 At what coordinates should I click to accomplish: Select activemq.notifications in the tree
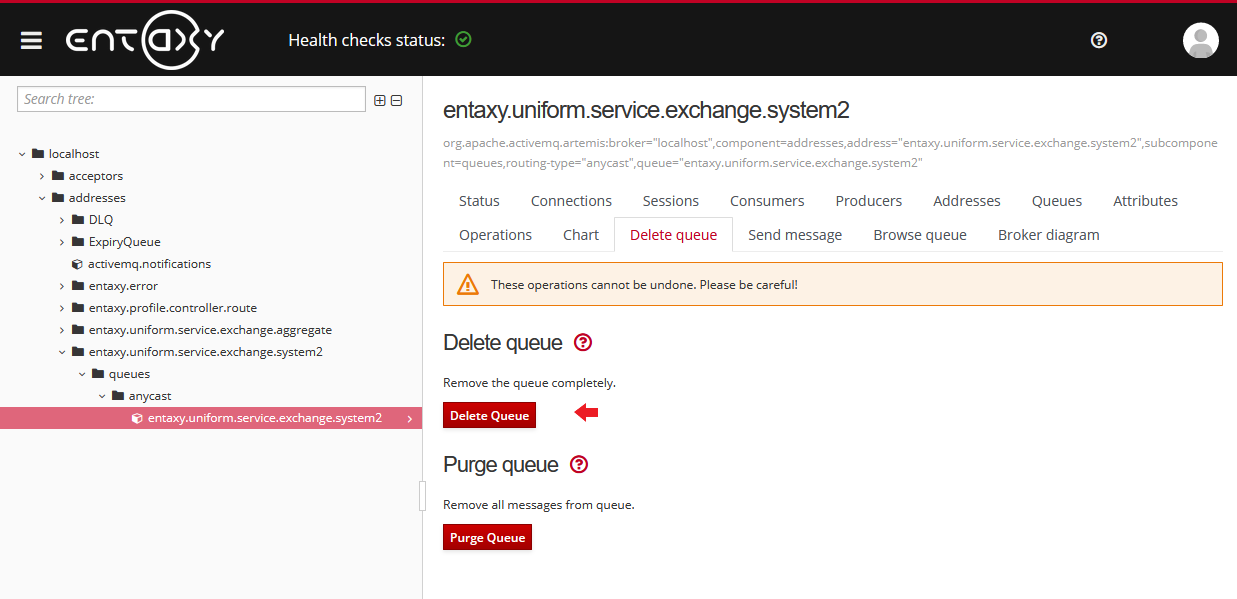pyautogui.click(x=148, y=264)
